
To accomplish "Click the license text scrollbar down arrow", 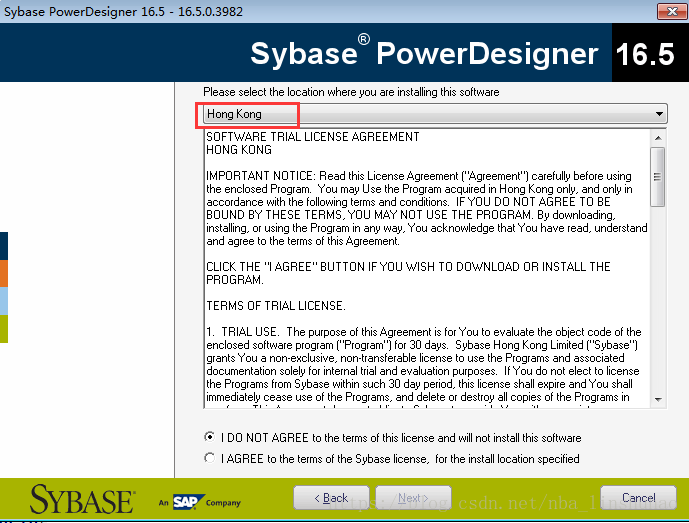I will 658,400.
